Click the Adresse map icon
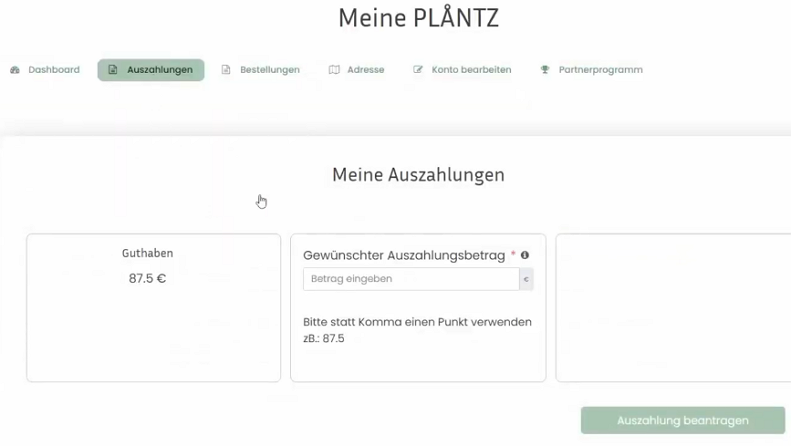 click(334, 70)
